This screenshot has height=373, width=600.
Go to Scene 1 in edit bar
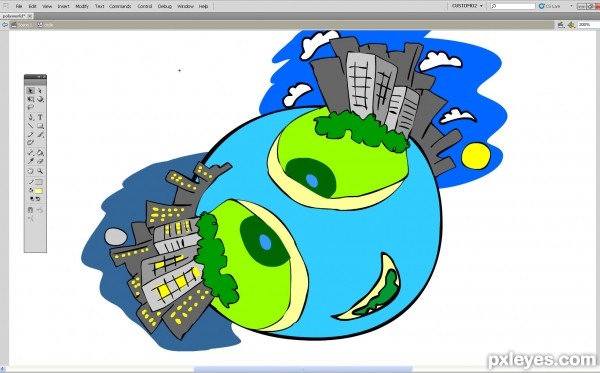(21, 24)
